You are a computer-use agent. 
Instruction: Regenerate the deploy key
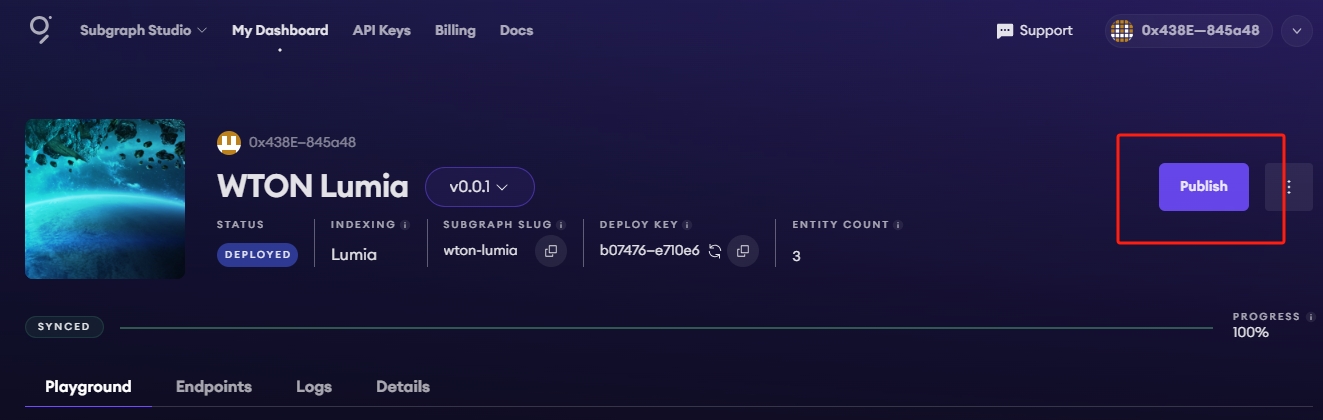point(715,251)
